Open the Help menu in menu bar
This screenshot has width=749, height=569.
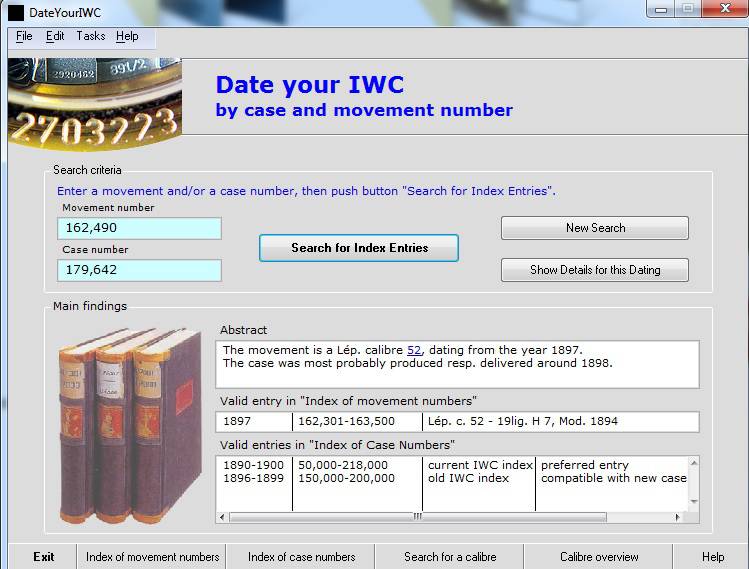point(127,36)
